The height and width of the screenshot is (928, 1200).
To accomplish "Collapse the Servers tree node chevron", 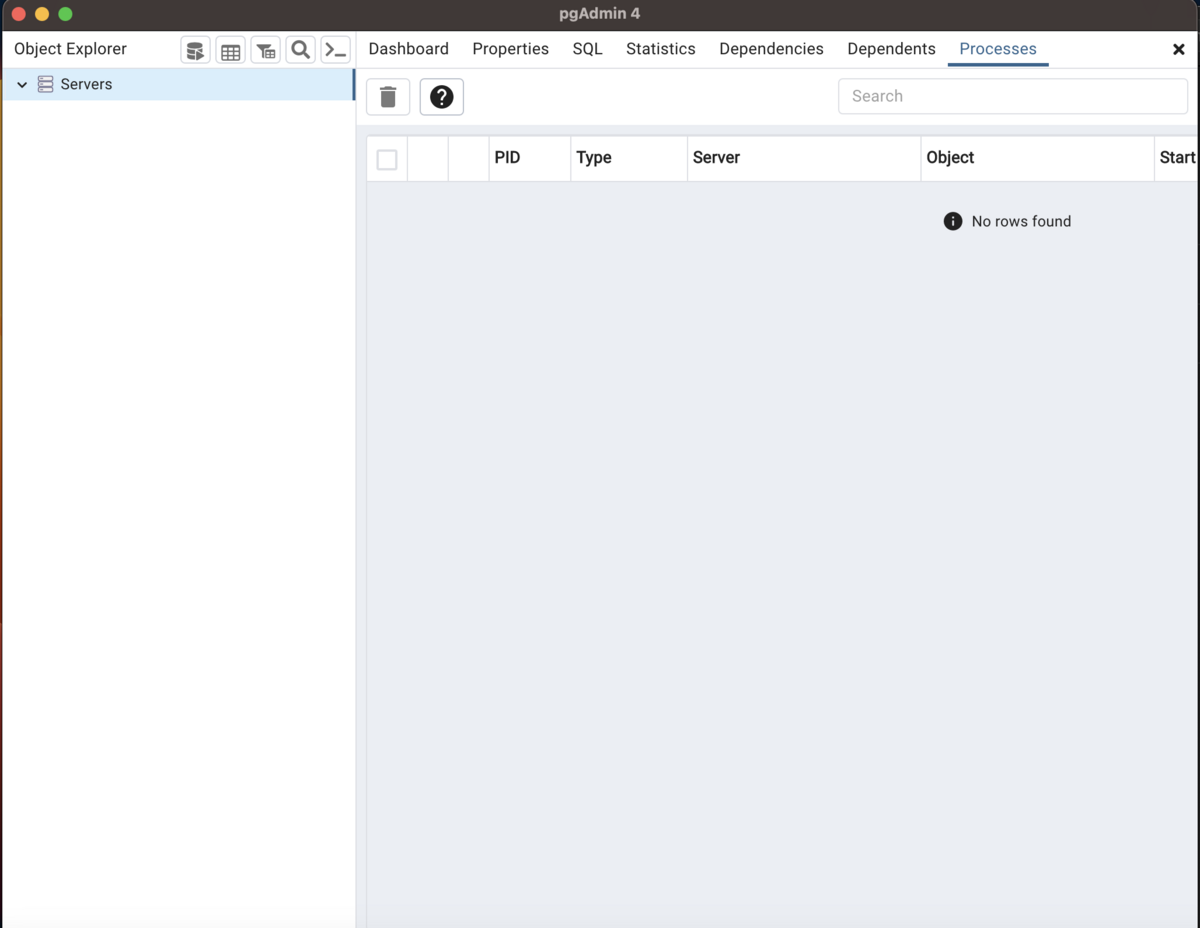I will (x=22, y=85).
